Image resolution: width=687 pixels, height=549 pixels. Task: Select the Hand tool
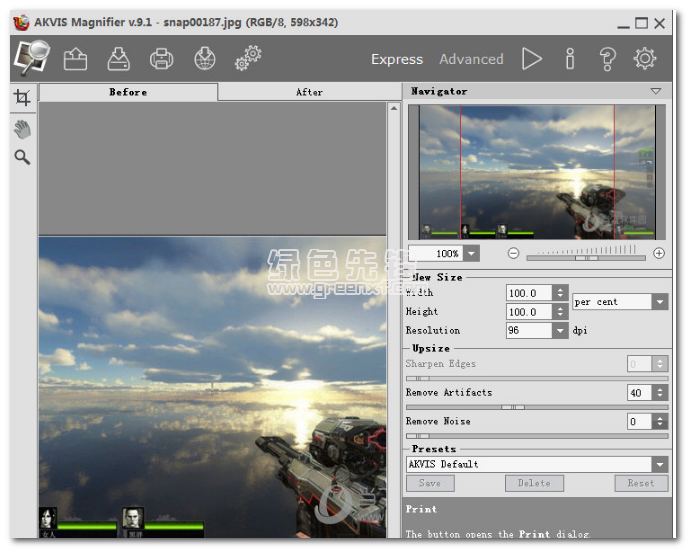(22, 129)
